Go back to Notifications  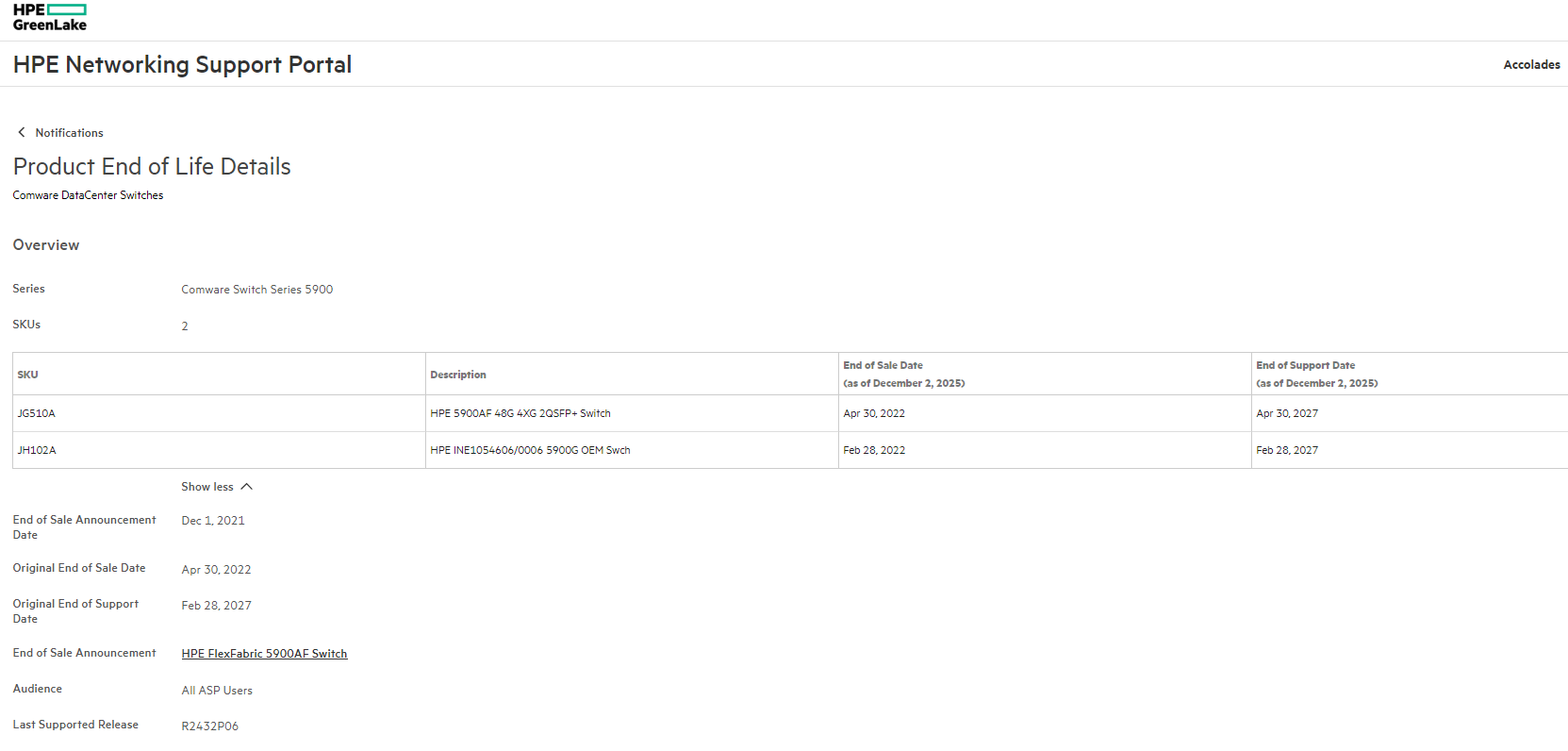point(69,133)
